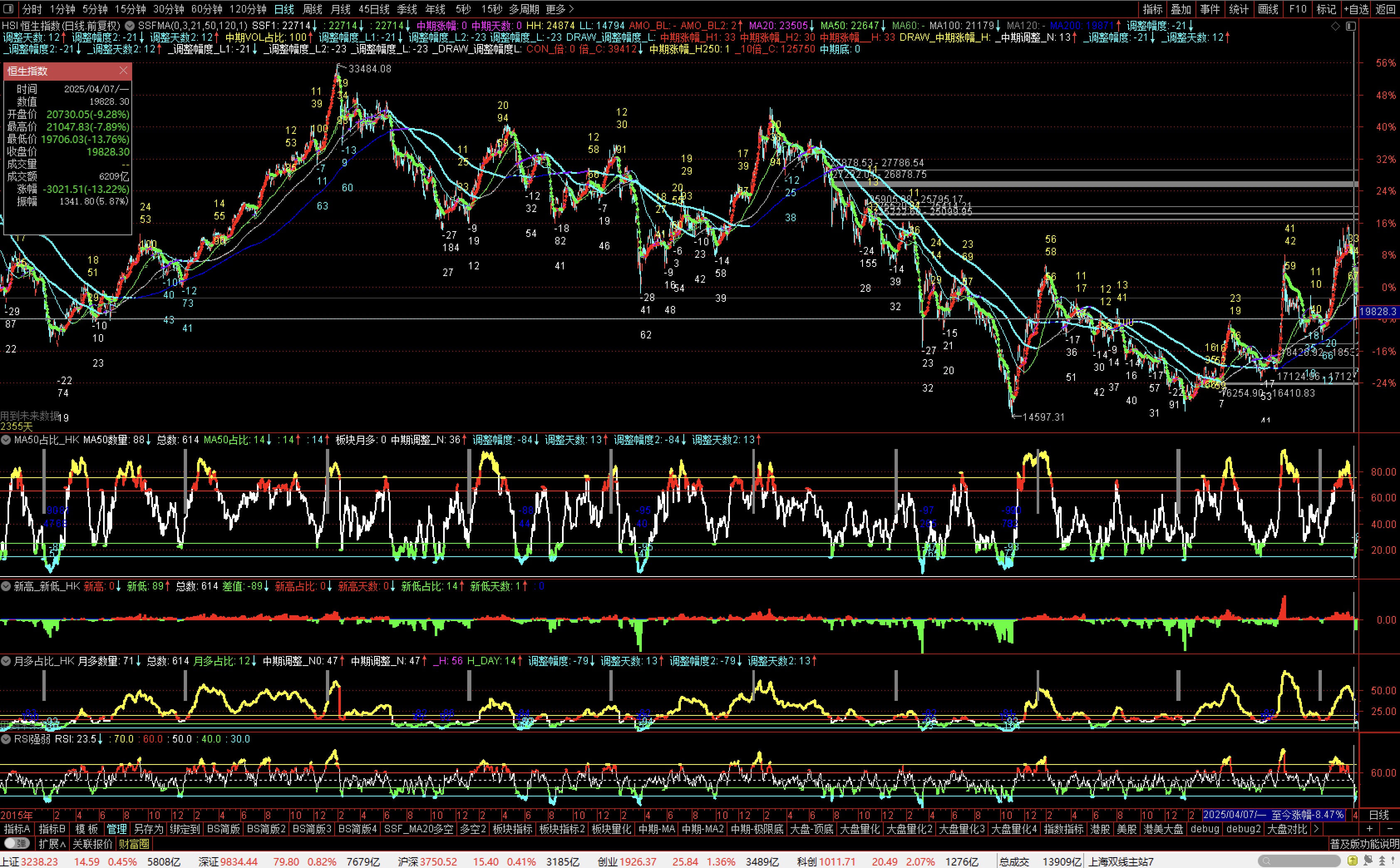1400x868 pixels.
Task: Open the 统计 statistics button
Action: click(1239, 9)
